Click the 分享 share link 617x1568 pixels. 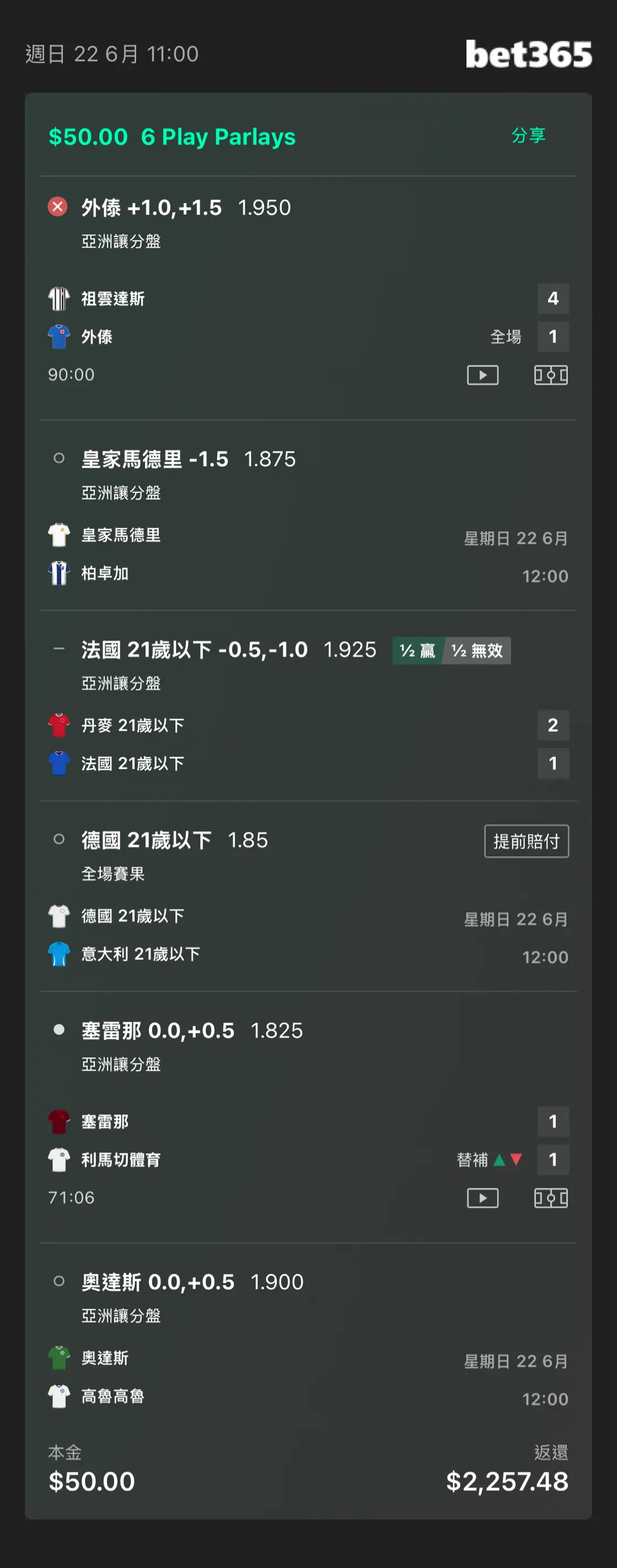point(528,135)
